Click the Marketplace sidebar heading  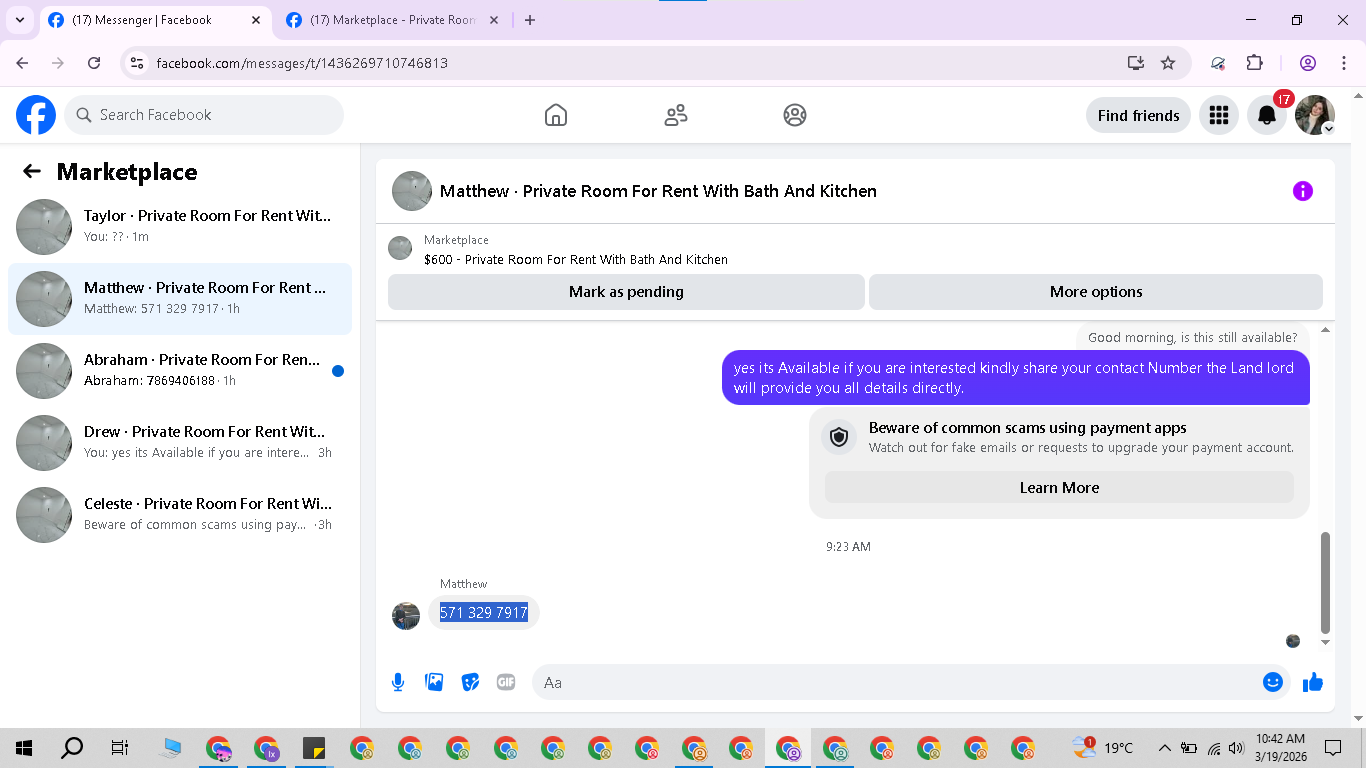tap(127, 171)
